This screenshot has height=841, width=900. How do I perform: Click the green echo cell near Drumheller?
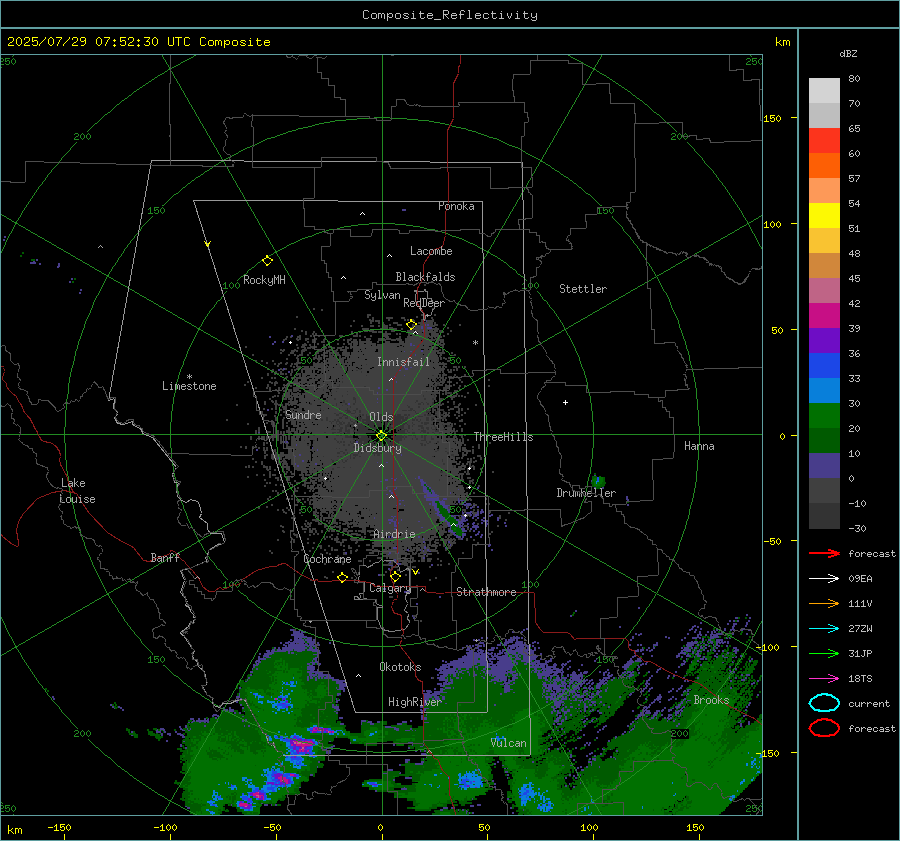tap(598, 481)
